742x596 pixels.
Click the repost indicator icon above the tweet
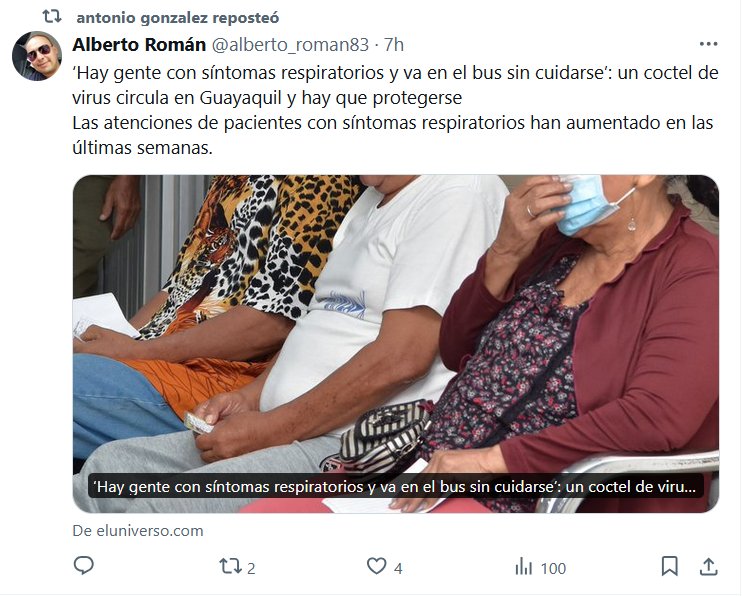[x=52, y=17]
